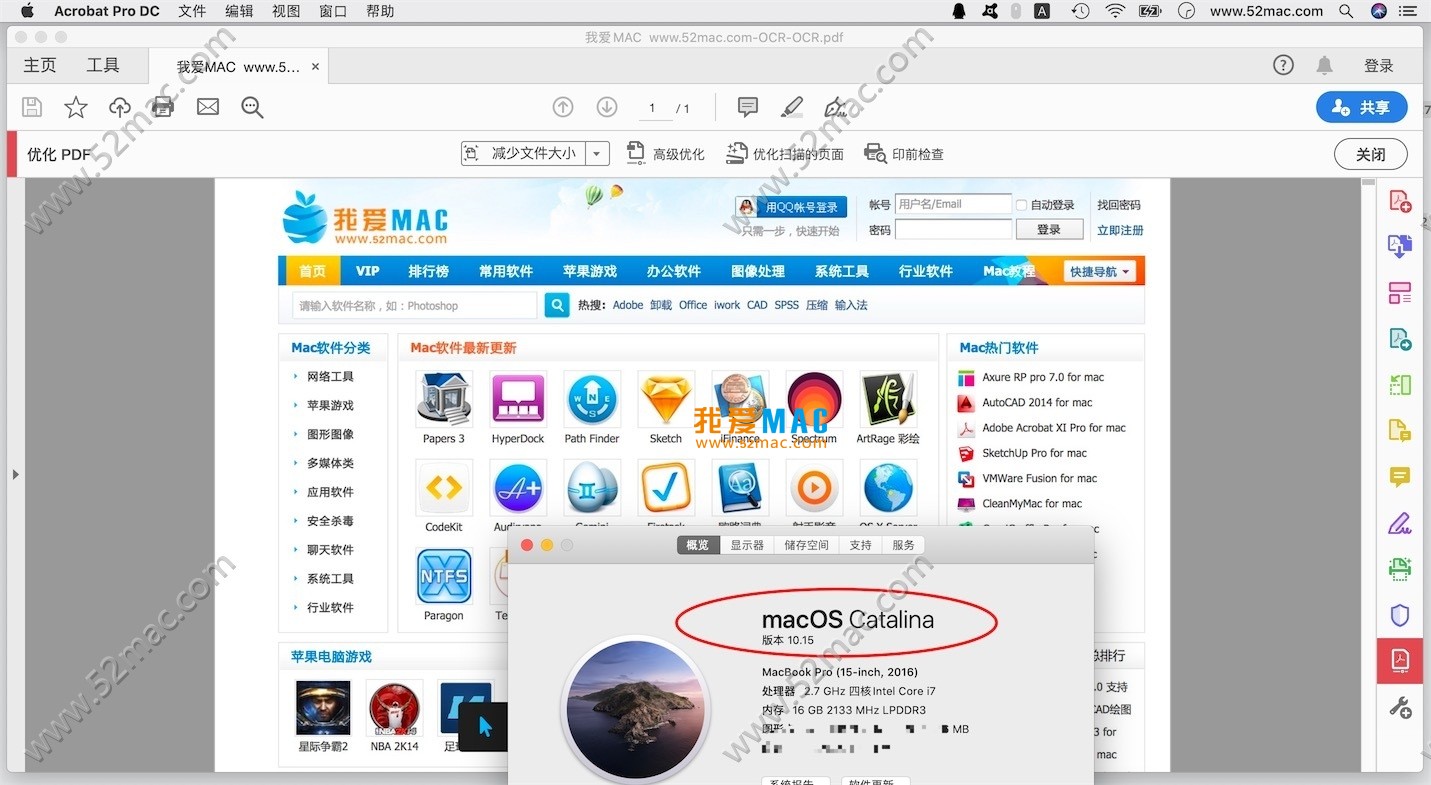Open the Acrobat Pro DC app menu
Screen dimensions: 1431x785
pyautogui.click(x=106, y=11)
